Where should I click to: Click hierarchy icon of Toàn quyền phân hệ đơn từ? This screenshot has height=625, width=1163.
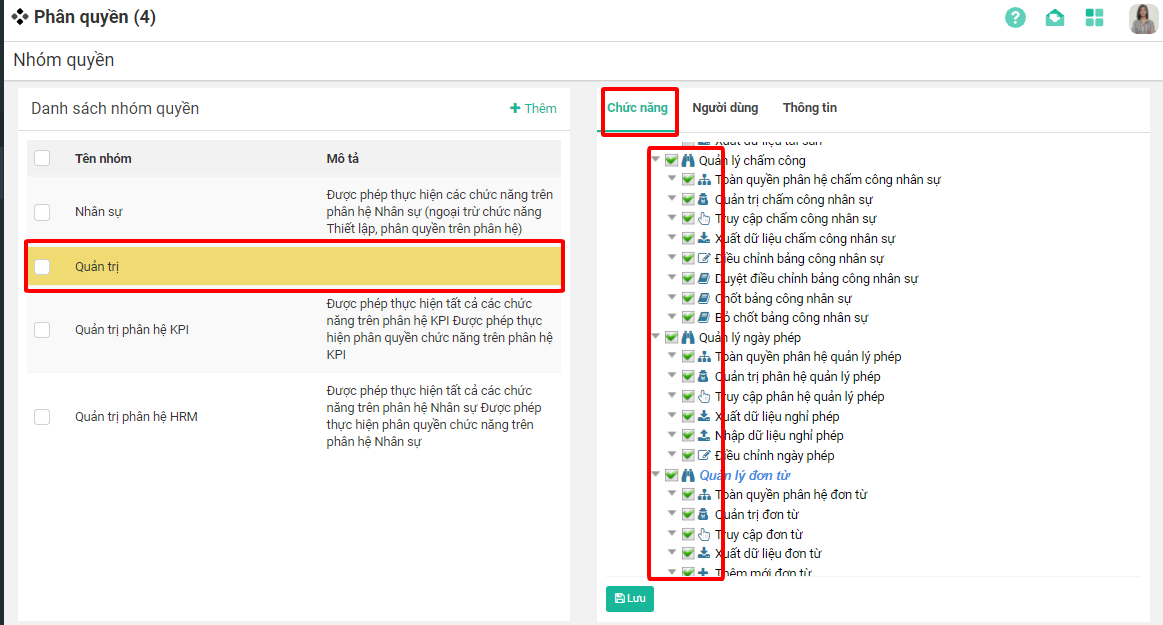pyautogui.click(x=704, y=495)
